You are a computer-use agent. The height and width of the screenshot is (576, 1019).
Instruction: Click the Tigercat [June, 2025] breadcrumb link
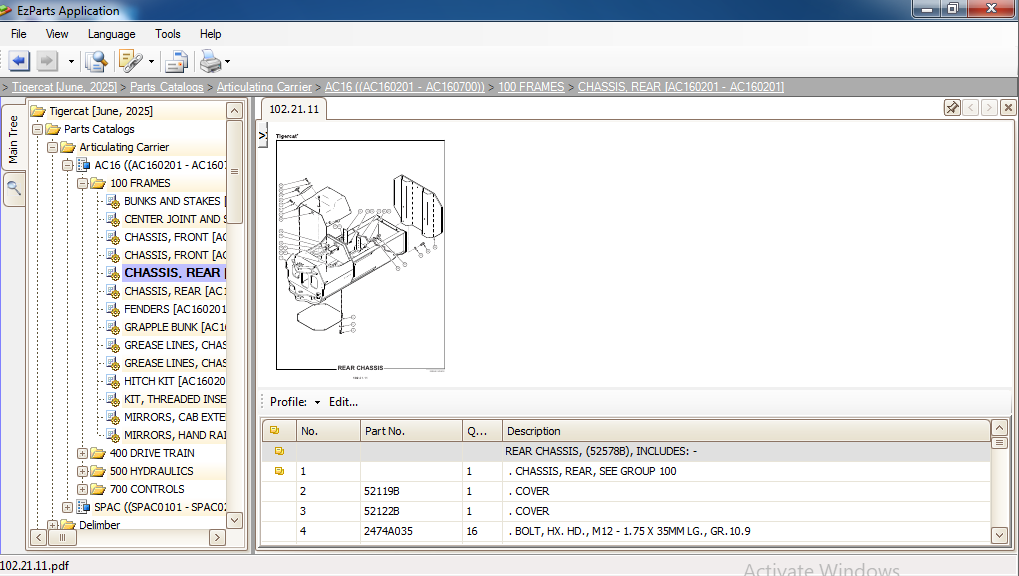[64, 86]
